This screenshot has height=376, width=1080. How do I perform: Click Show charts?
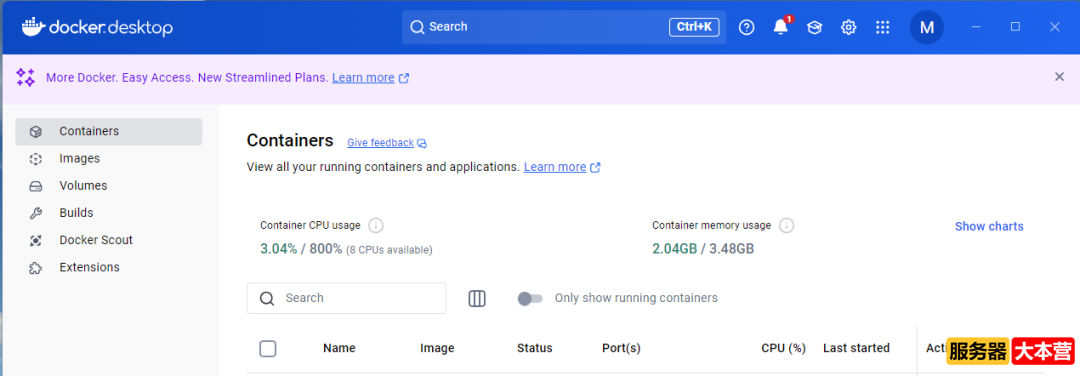point(989,226)
